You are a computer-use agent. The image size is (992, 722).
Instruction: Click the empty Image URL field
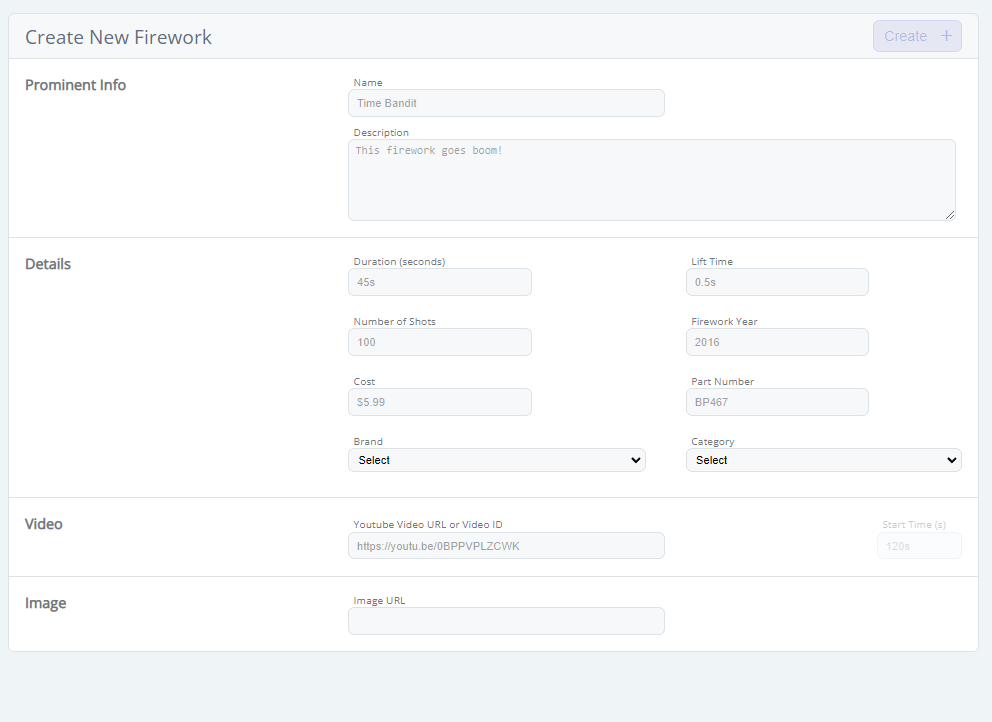[x=506, y=621]
